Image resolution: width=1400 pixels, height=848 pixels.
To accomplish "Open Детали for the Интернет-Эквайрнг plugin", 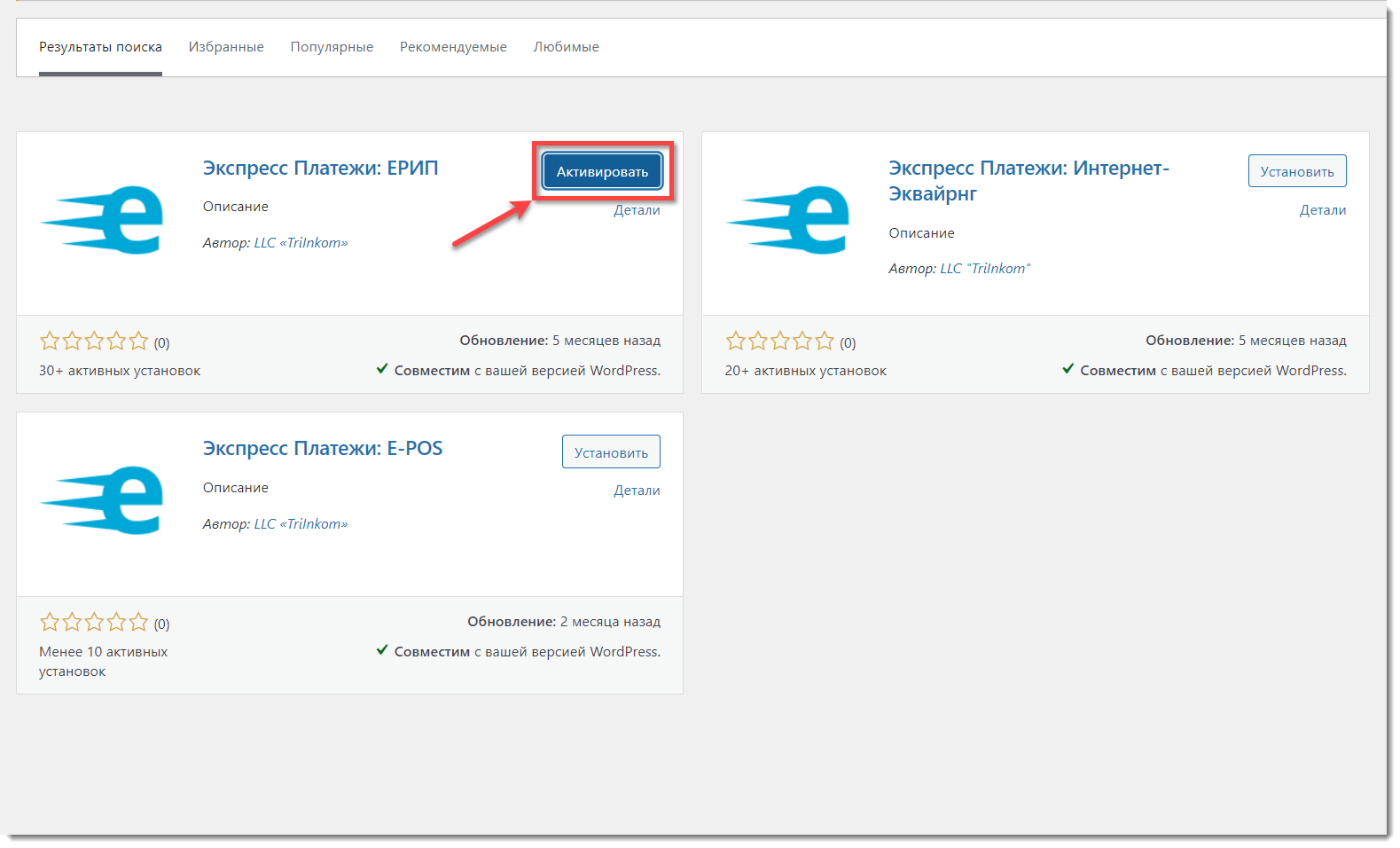I will pos(1323,210).
